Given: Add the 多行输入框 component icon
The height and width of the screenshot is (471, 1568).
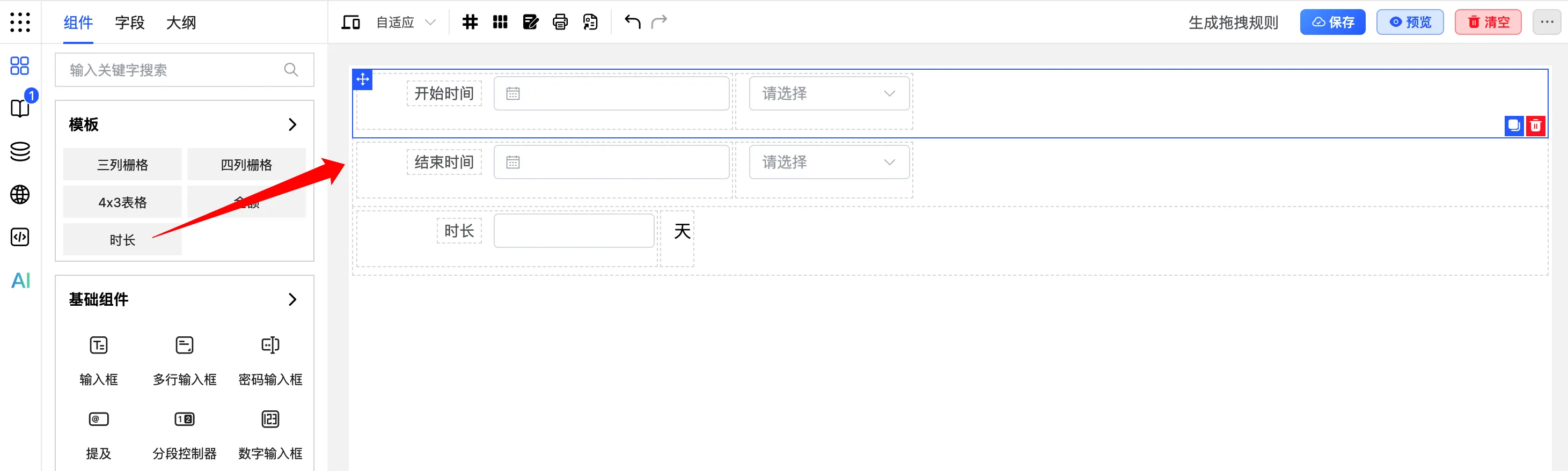Looking at the screenshot, I should pos(185,345).
